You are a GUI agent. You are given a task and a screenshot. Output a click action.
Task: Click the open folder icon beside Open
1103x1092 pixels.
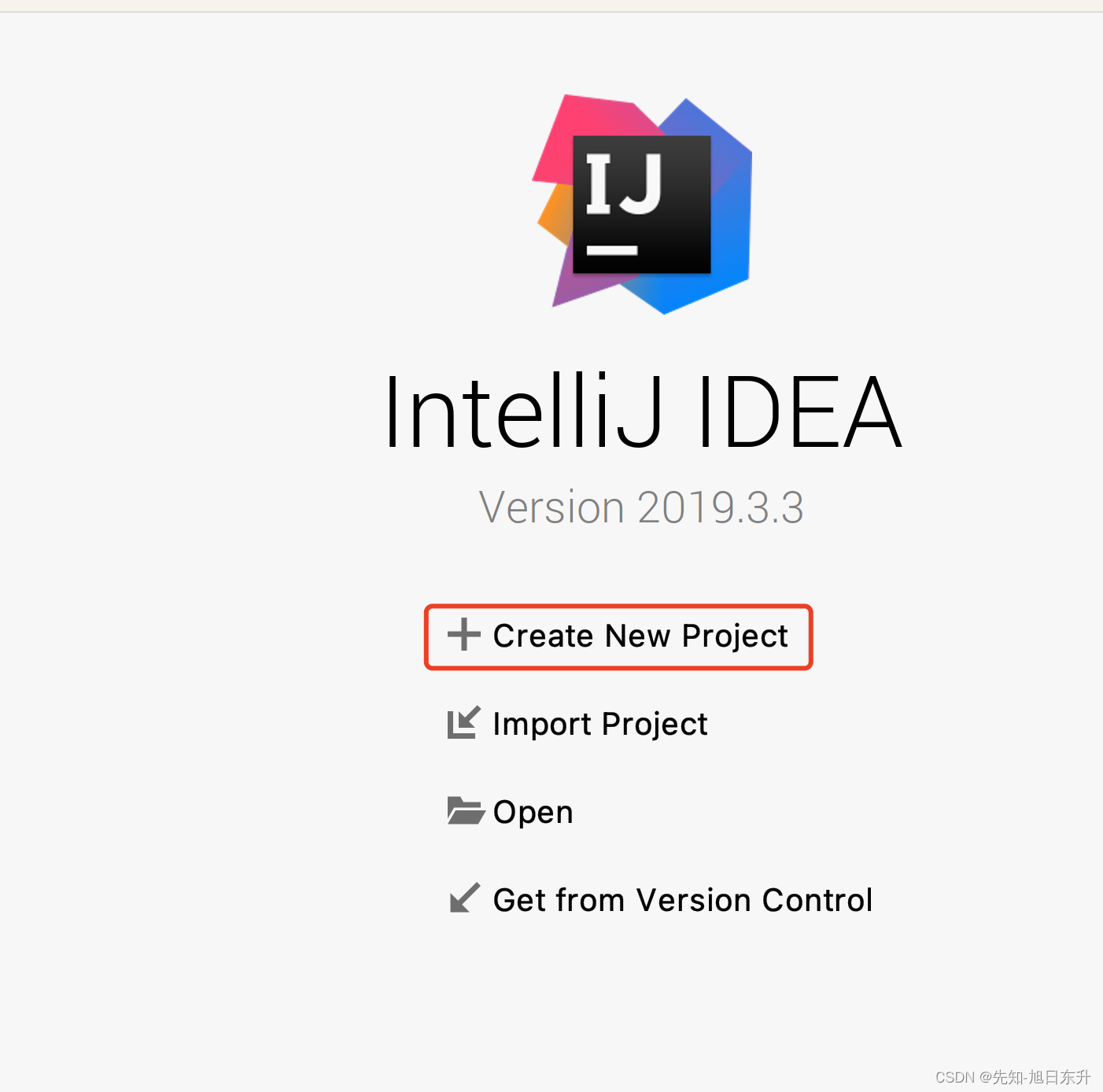(x=466, y=811)
